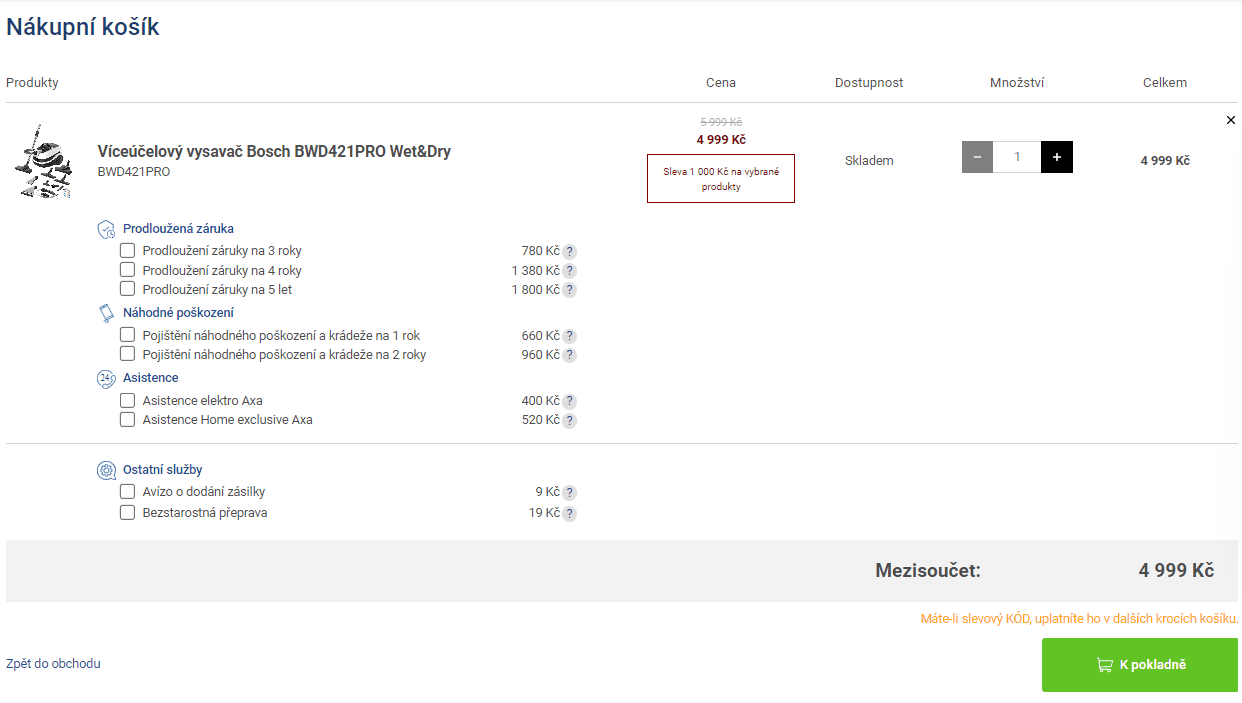Click the Dostupnost column header
This screenshot has height=703, width=1242.
[869, 83]
